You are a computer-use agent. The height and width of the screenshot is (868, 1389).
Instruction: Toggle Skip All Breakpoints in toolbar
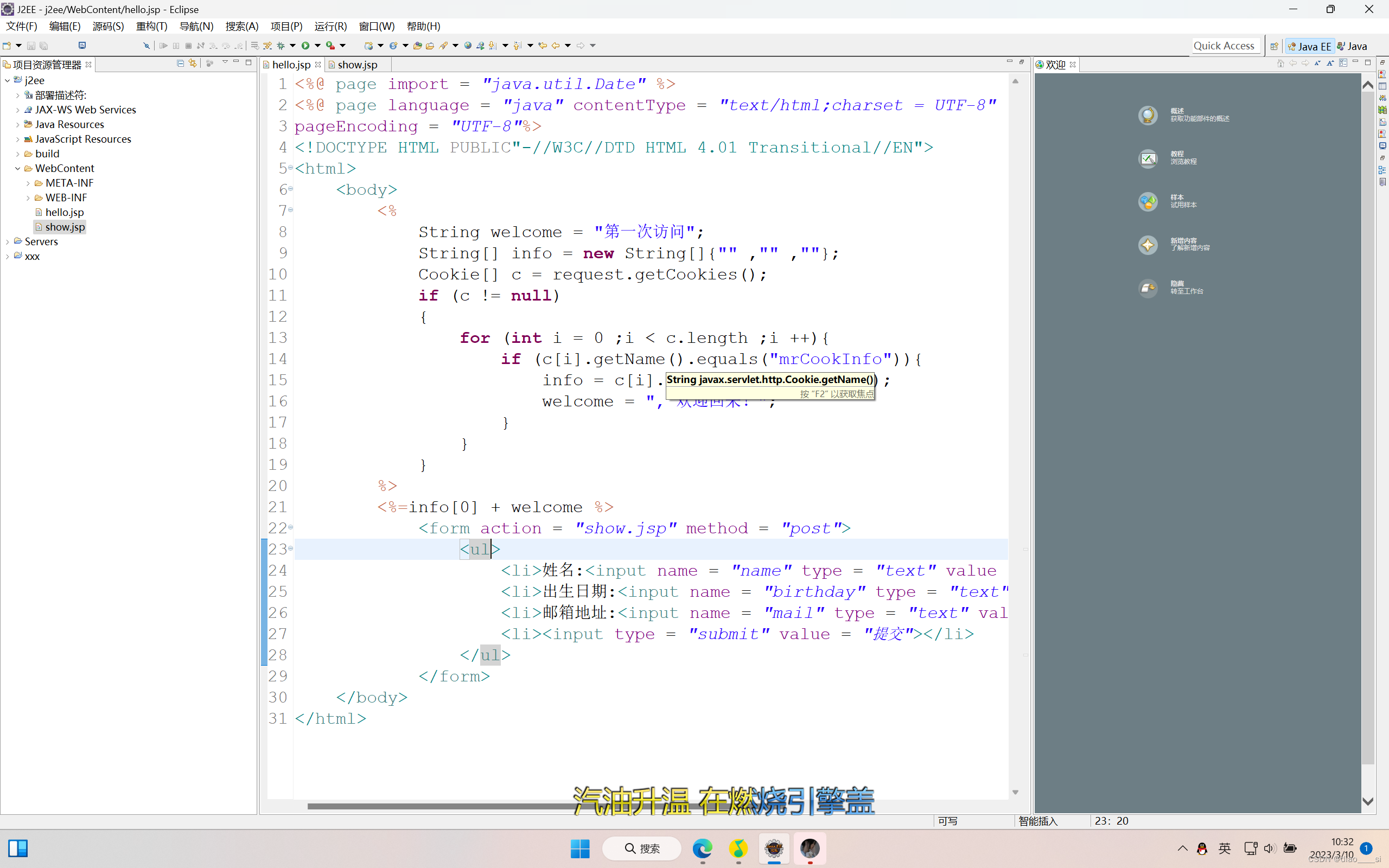[x=146, y=46]
